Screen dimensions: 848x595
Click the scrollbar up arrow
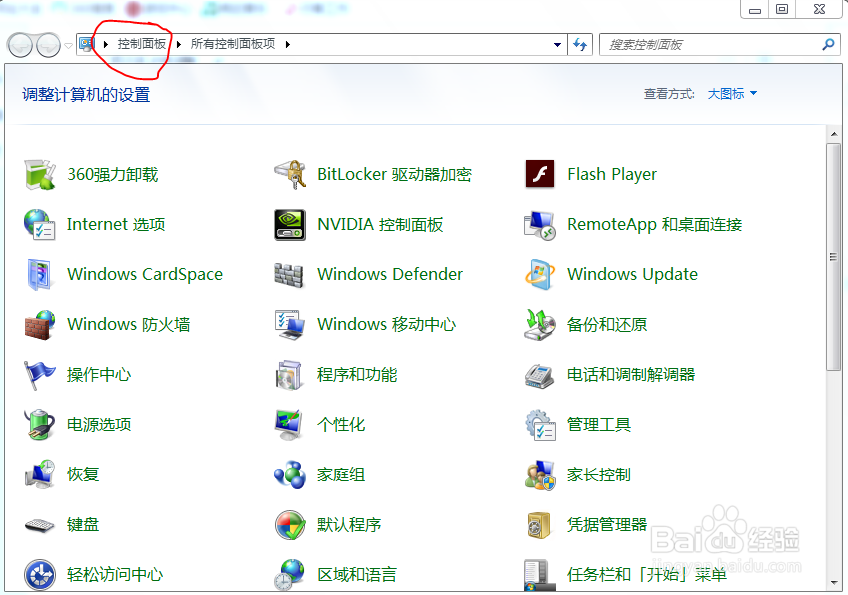click(833, 134)
